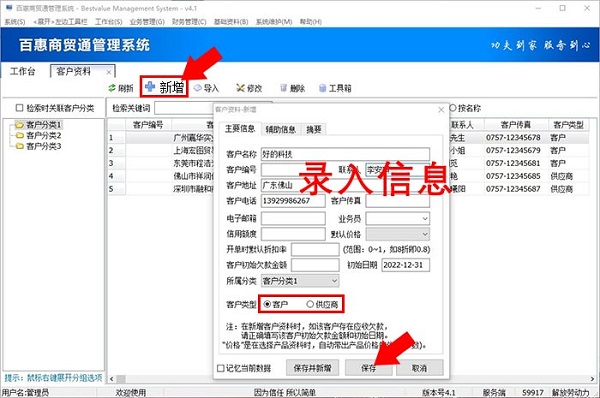This screenshot has height=398, width=600.
Task: Switch to the 主要信息 dialog tab
Action: coord(240,129)
